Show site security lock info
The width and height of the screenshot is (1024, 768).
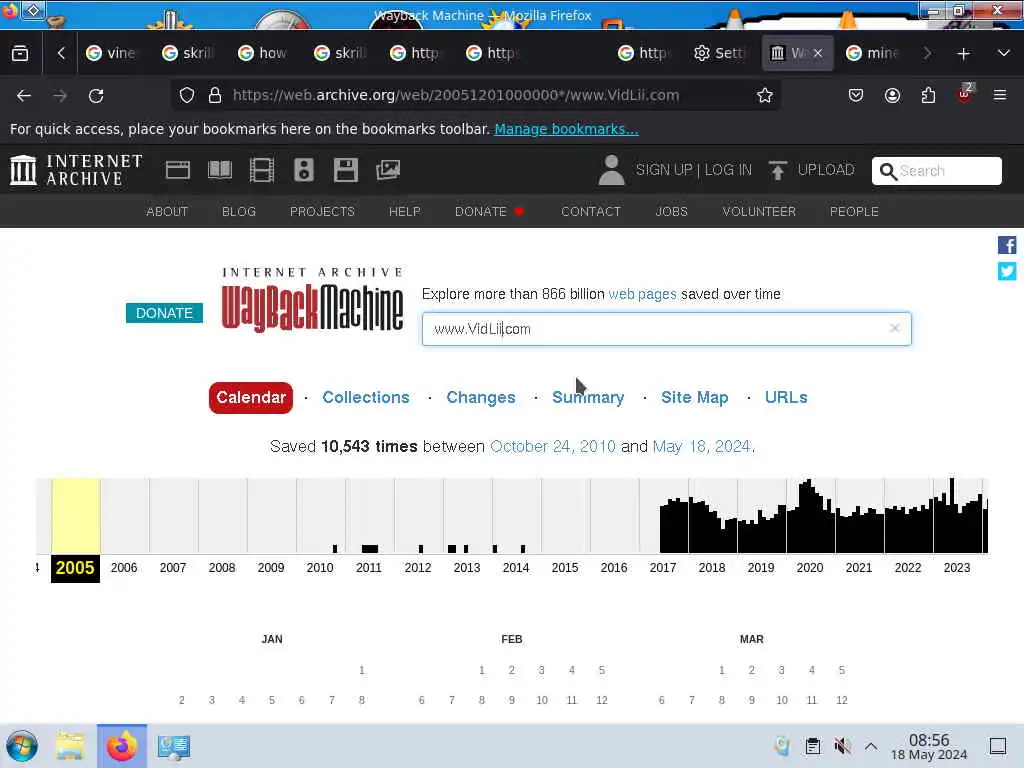215,95
